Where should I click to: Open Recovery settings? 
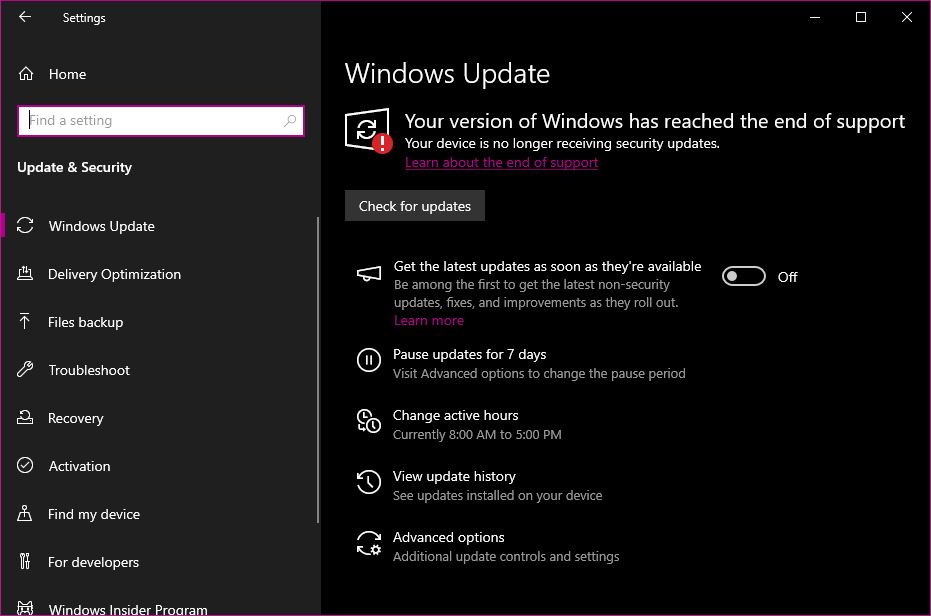[x=159, y=418]
